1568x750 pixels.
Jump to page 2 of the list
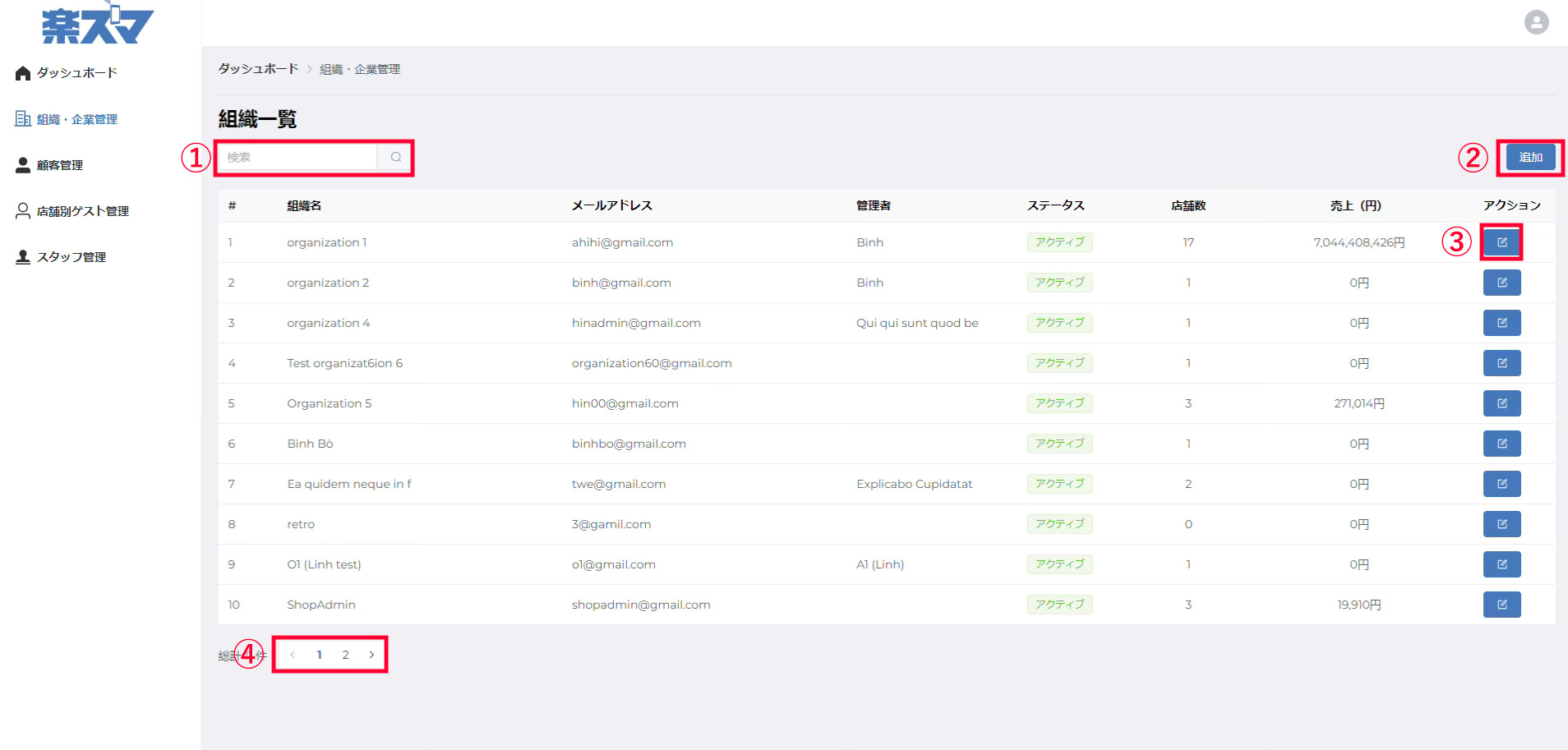pos(345,655)
